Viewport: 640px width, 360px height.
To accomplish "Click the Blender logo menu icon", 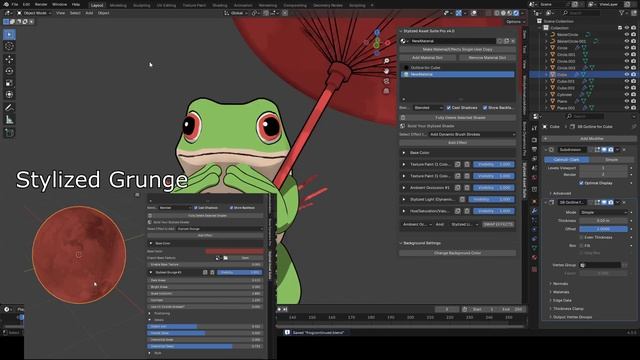I will click(6, 4).
